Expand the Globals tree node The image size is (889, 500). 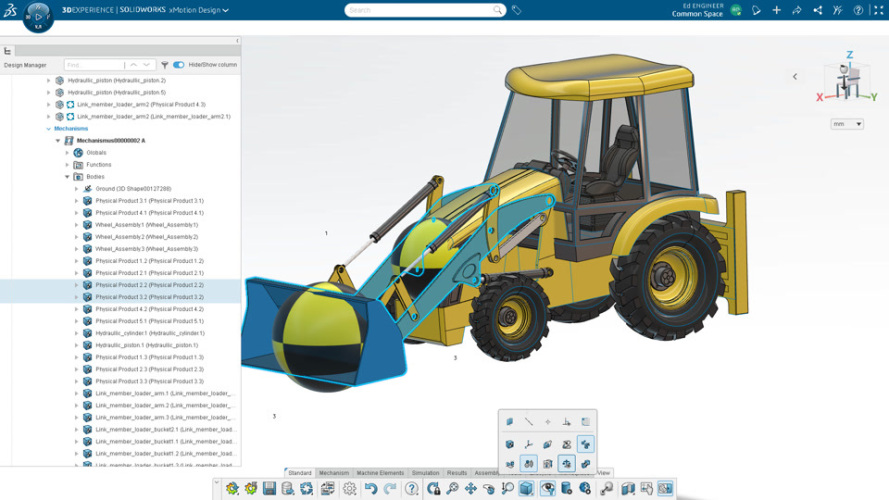point(67,152)
